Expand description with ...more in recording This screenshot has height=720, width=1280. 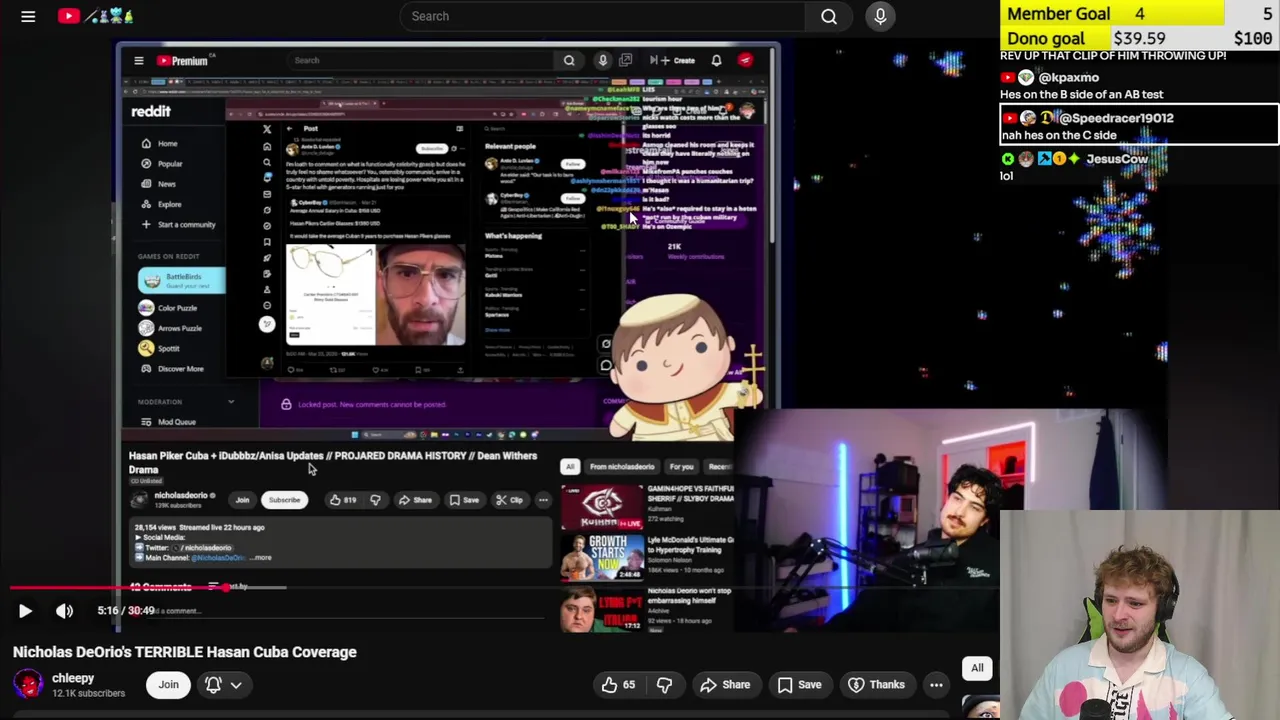point(262,557)
